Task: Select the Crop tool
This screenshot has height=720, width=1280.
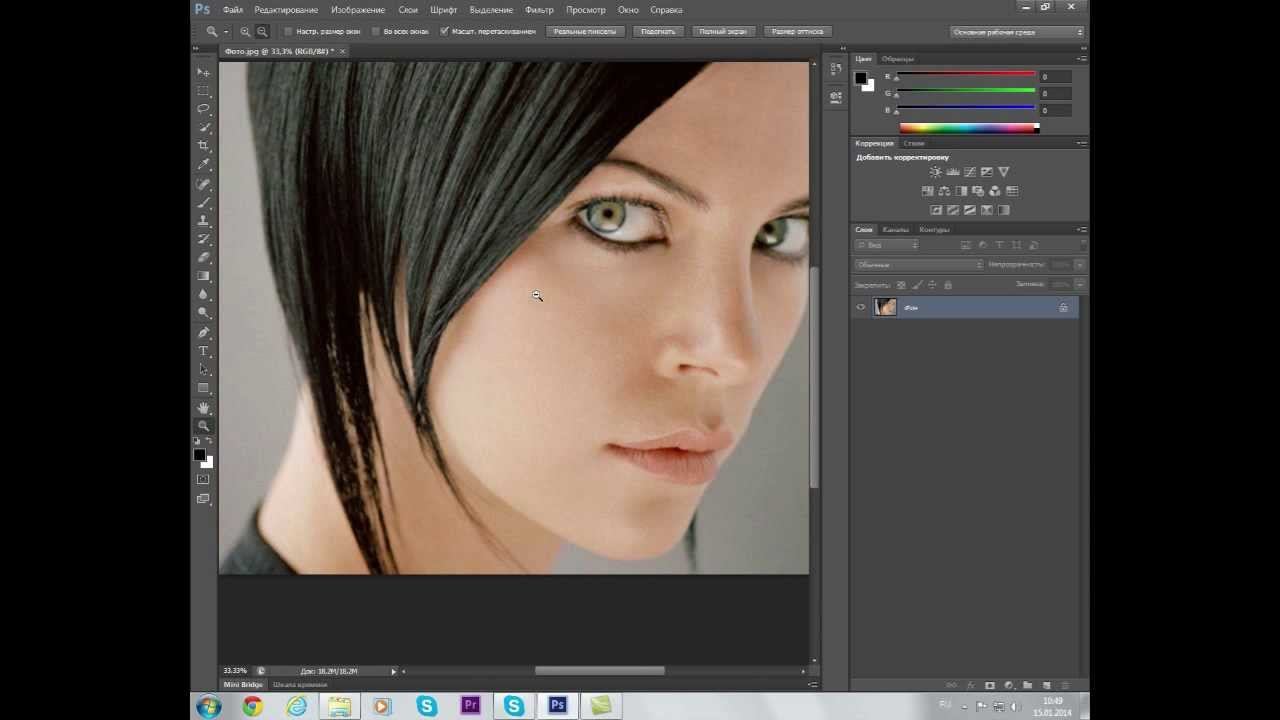Action: pos(204,146)
